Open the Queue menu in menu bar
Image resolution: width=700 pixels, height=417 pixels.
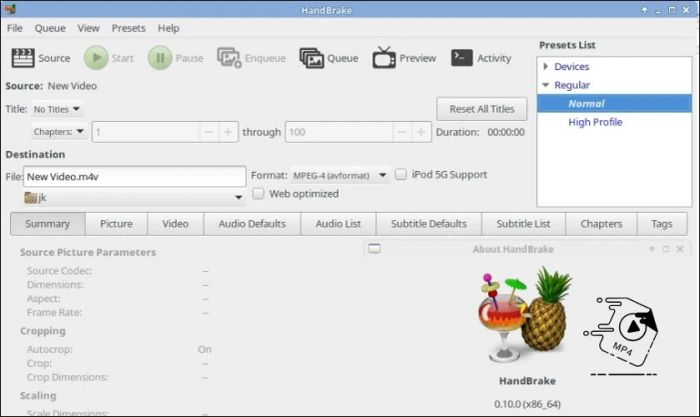pyautogui.click(x=50, y=28)
